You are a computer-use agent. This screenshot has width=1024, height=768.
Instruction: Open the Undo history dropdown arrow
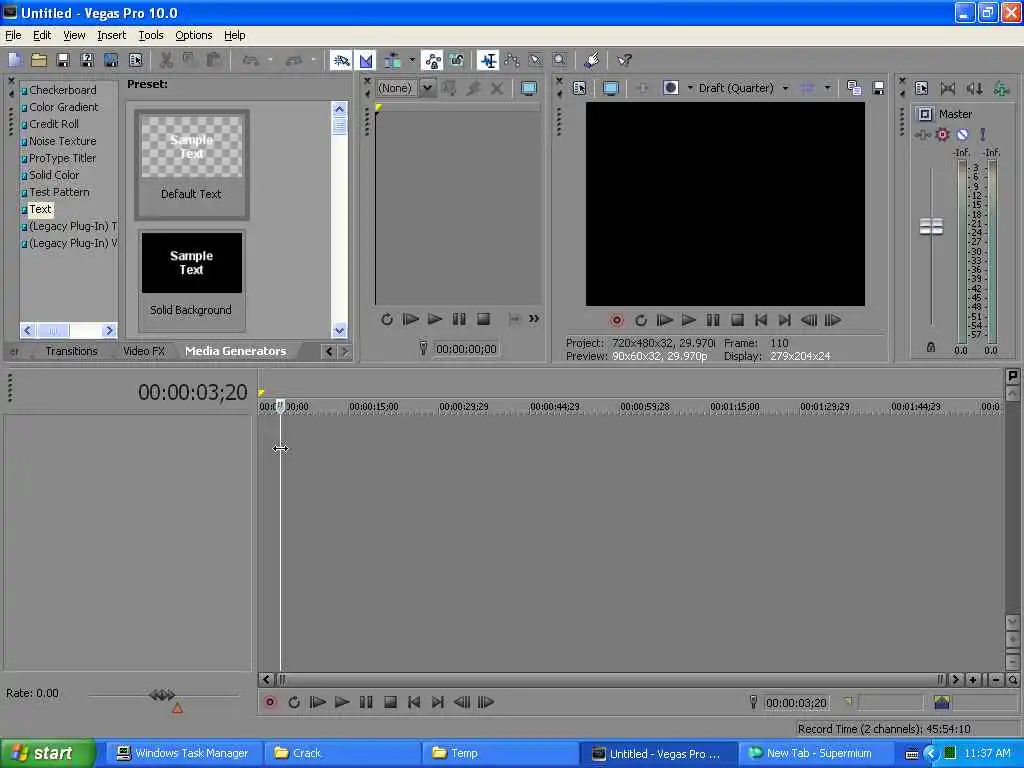coord(270,61)
